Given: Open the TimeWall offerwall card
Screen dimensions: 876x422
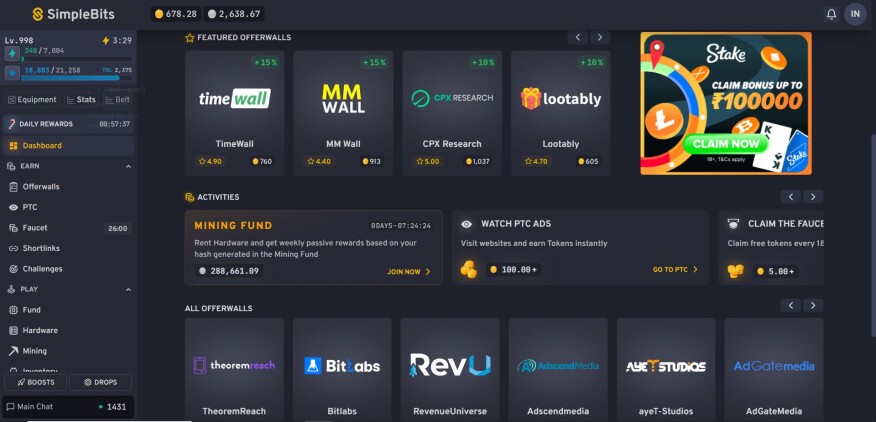Looking at the screenshot, I should click(235, 113).
